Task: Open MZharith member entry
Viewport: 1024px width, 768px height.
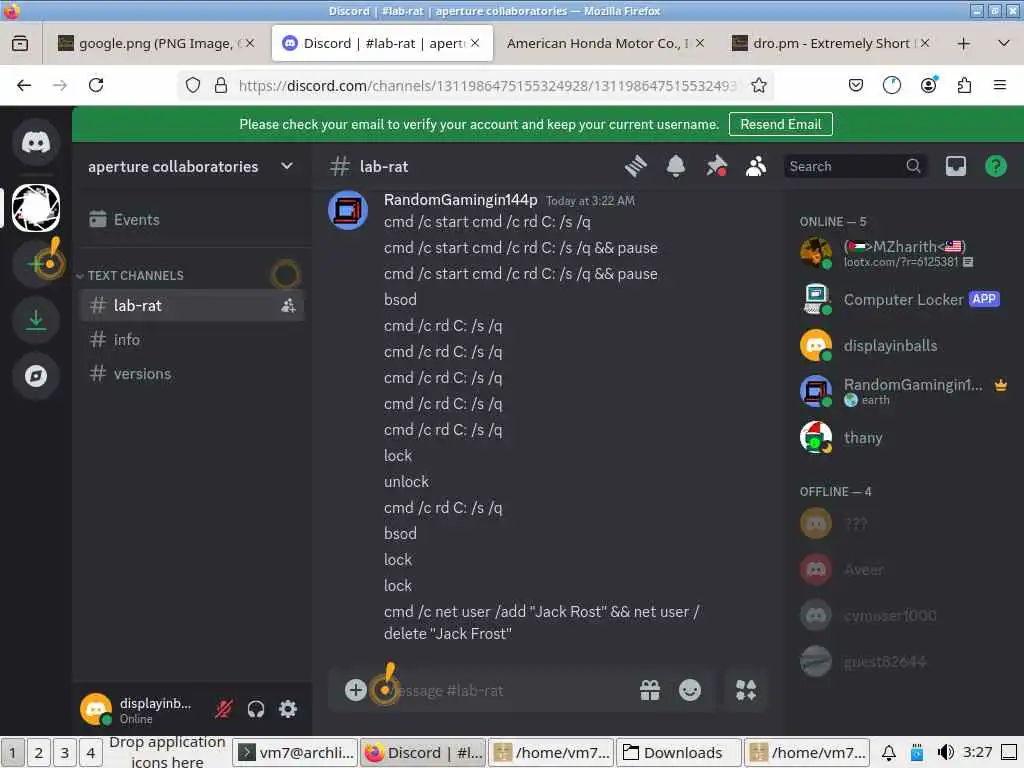Action: (x=904, y=253)
